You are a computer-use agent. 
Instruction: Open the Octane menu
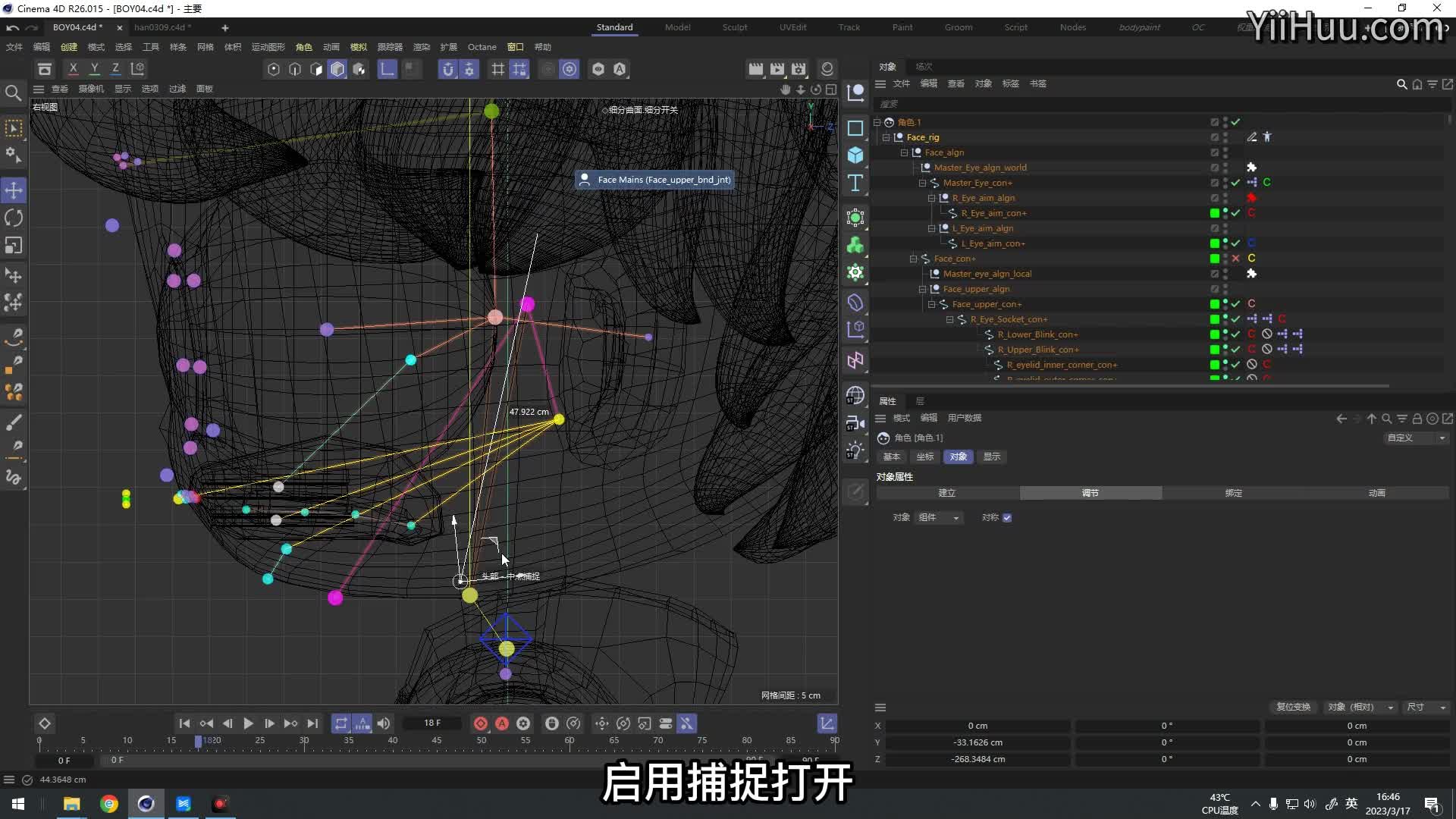coord(482,47)
